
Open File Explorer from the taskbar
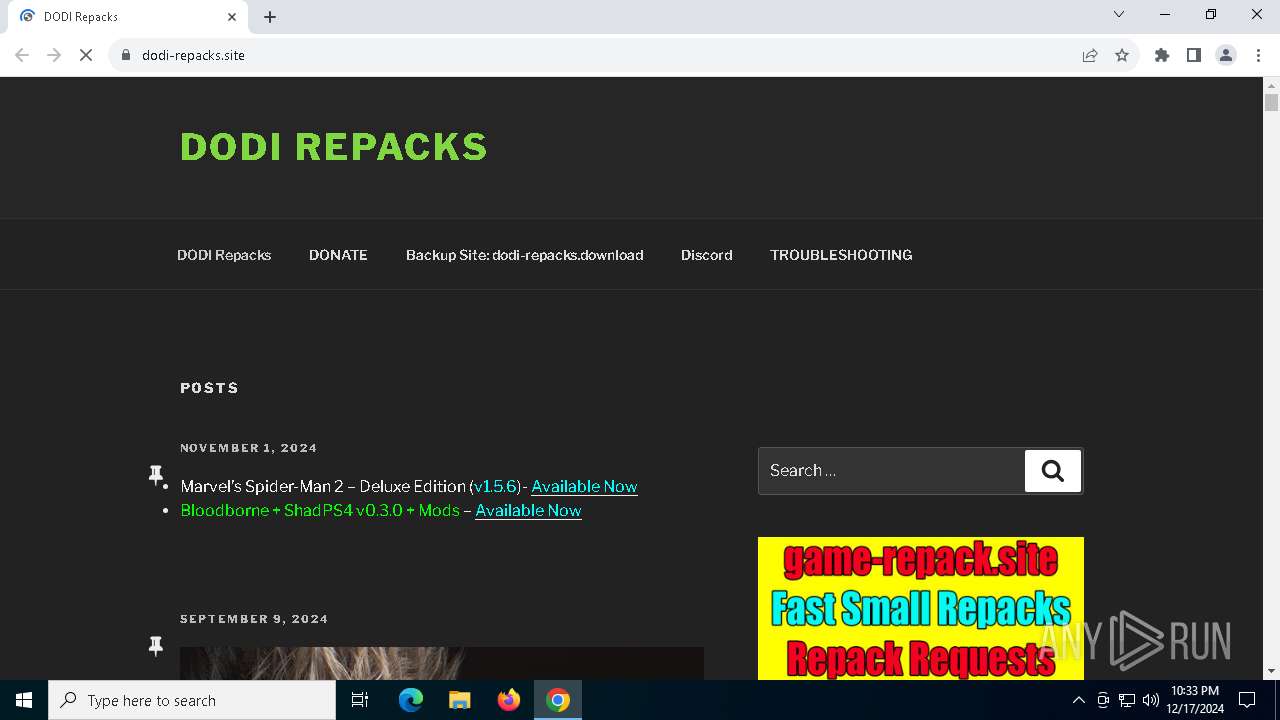click(460, 700)
